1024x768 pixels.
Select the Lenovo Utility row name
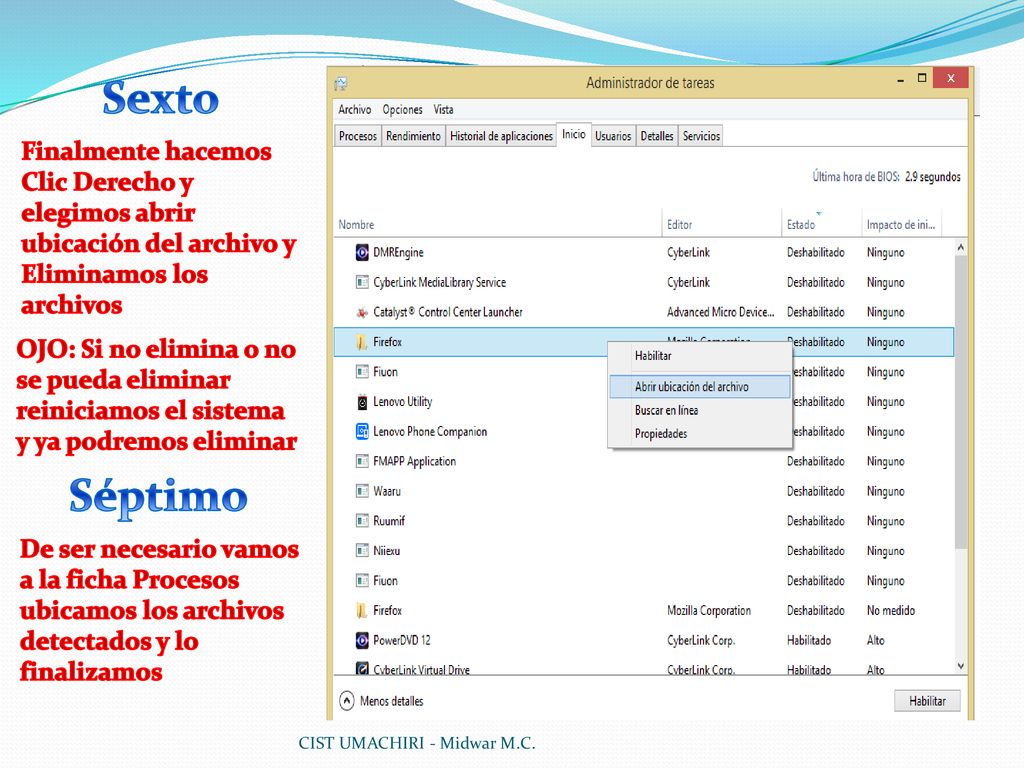tap(402, 402)
